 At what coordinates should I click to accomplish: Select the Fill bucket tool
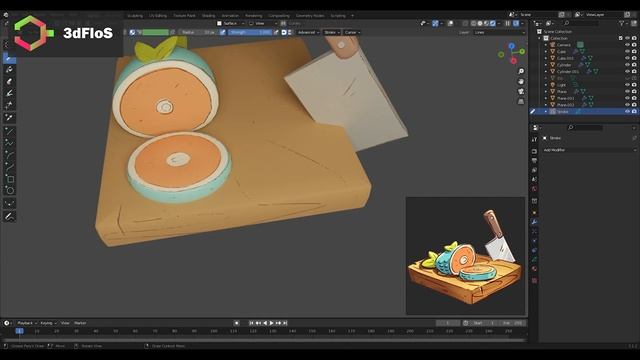tap(9, 70)
